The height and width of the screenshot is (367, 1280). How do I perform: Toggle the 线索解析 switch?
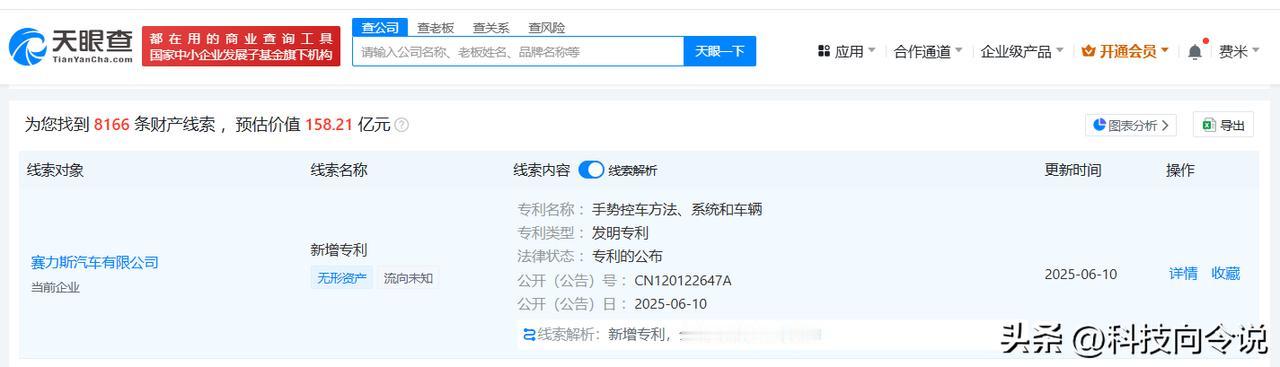591,170
